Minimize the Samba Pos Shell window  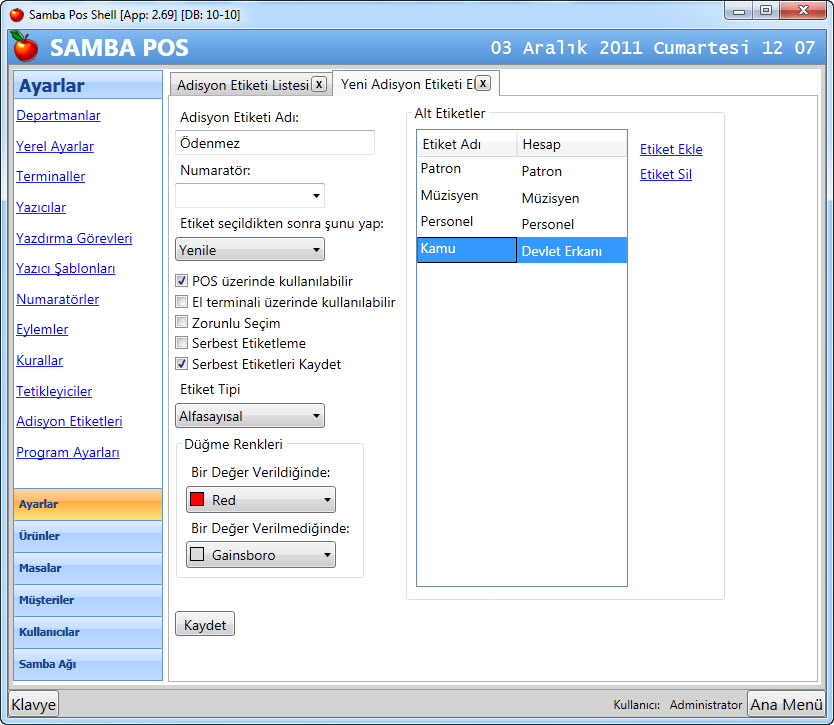739,11
